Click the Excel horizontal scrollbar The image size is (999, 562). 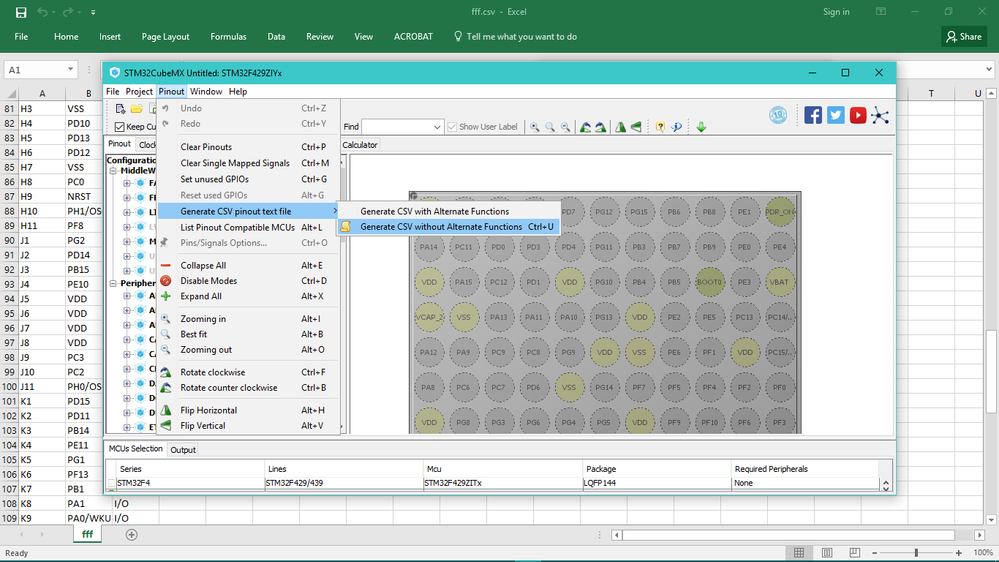pyautogui.click(x=788, y=535)
